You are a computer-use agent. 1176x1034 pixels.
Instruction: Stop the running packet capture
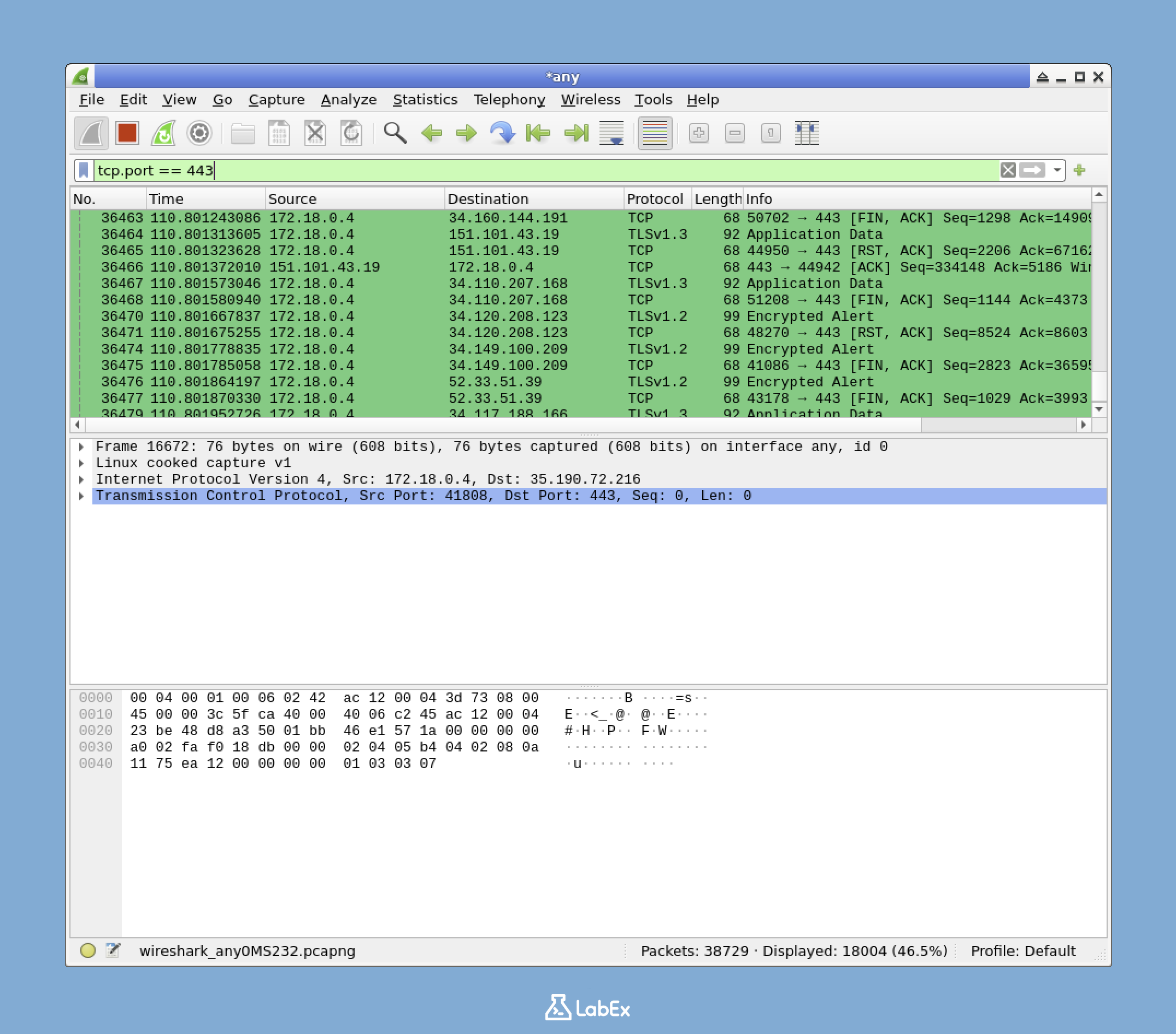click(127, 133)
